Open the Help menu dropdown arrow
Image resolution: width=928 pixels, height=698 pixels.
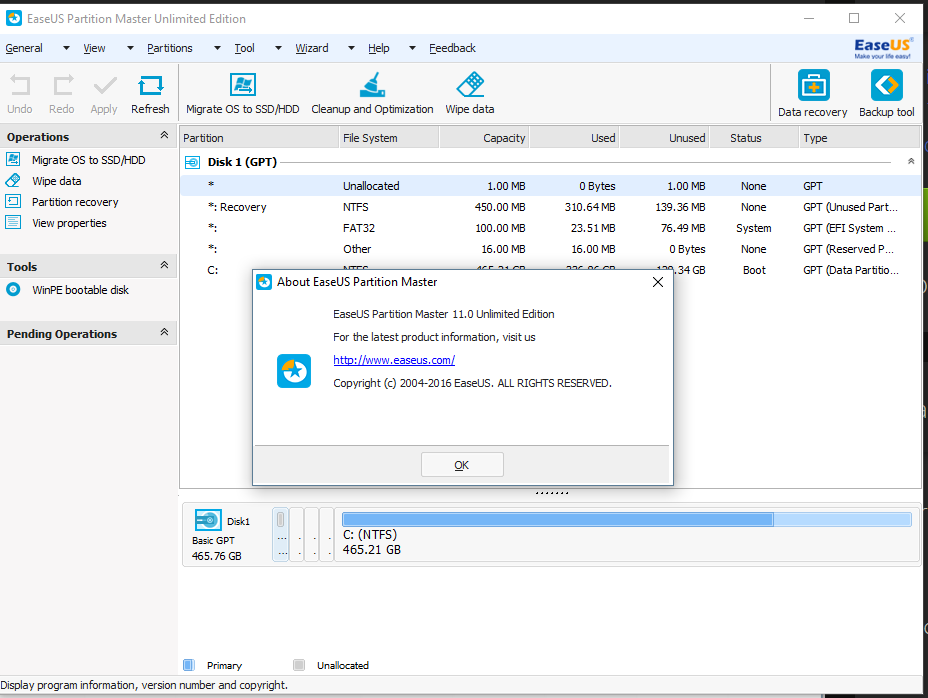(413, 48)
